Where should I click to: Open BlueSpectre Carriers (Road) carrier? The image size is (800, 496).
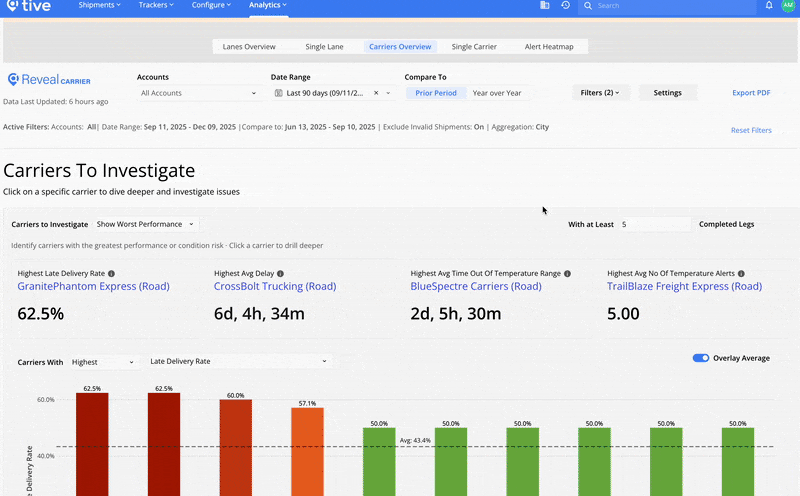476,286
